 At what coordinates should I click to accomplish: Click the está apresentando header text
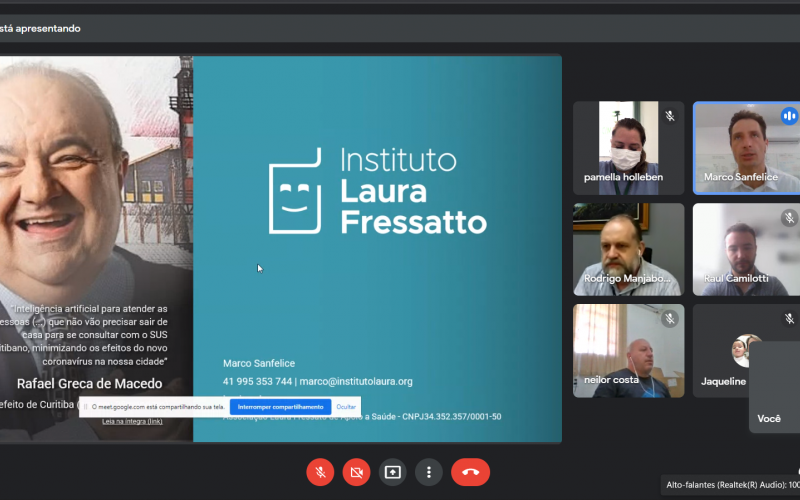coord(40,29)
